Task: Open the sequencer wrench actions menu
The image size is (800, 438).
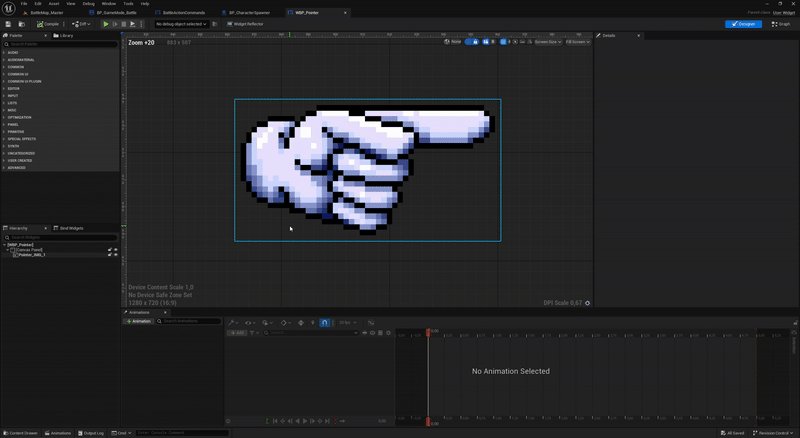Action: [233, 323]
